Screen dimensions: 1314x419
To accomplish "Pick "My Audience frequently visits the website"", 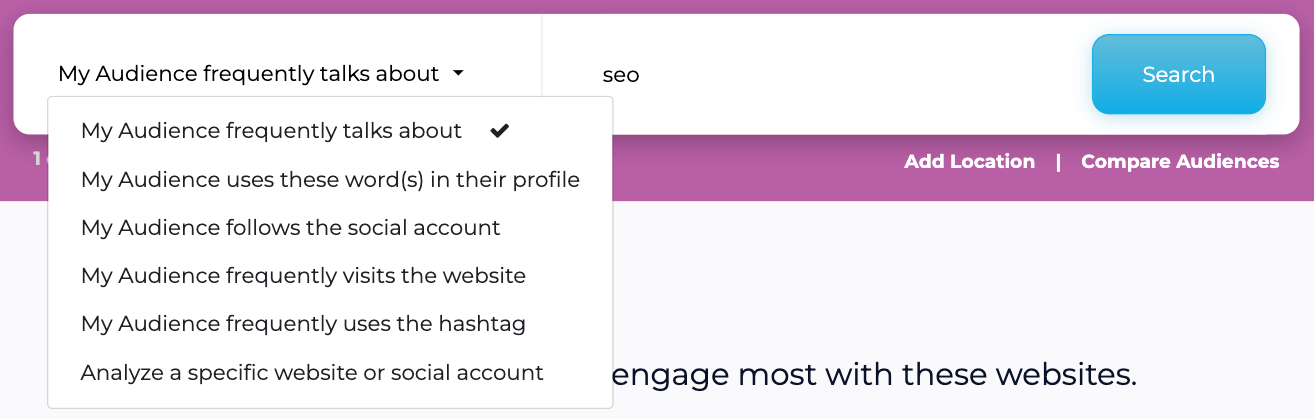I will pyautogui.click(x=303, y=276).
